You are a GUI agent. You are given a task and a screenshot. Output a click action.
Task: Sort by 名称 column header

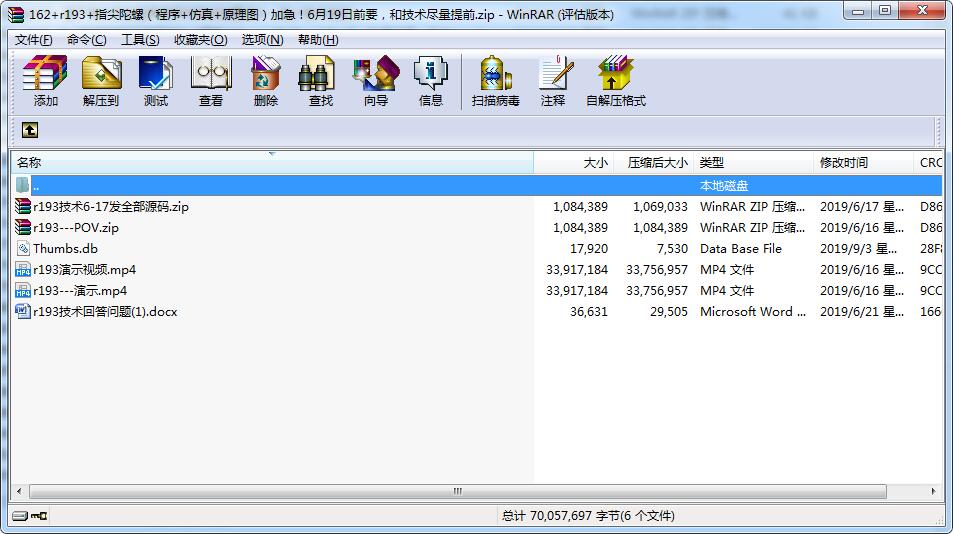click(x=272, y=163)
